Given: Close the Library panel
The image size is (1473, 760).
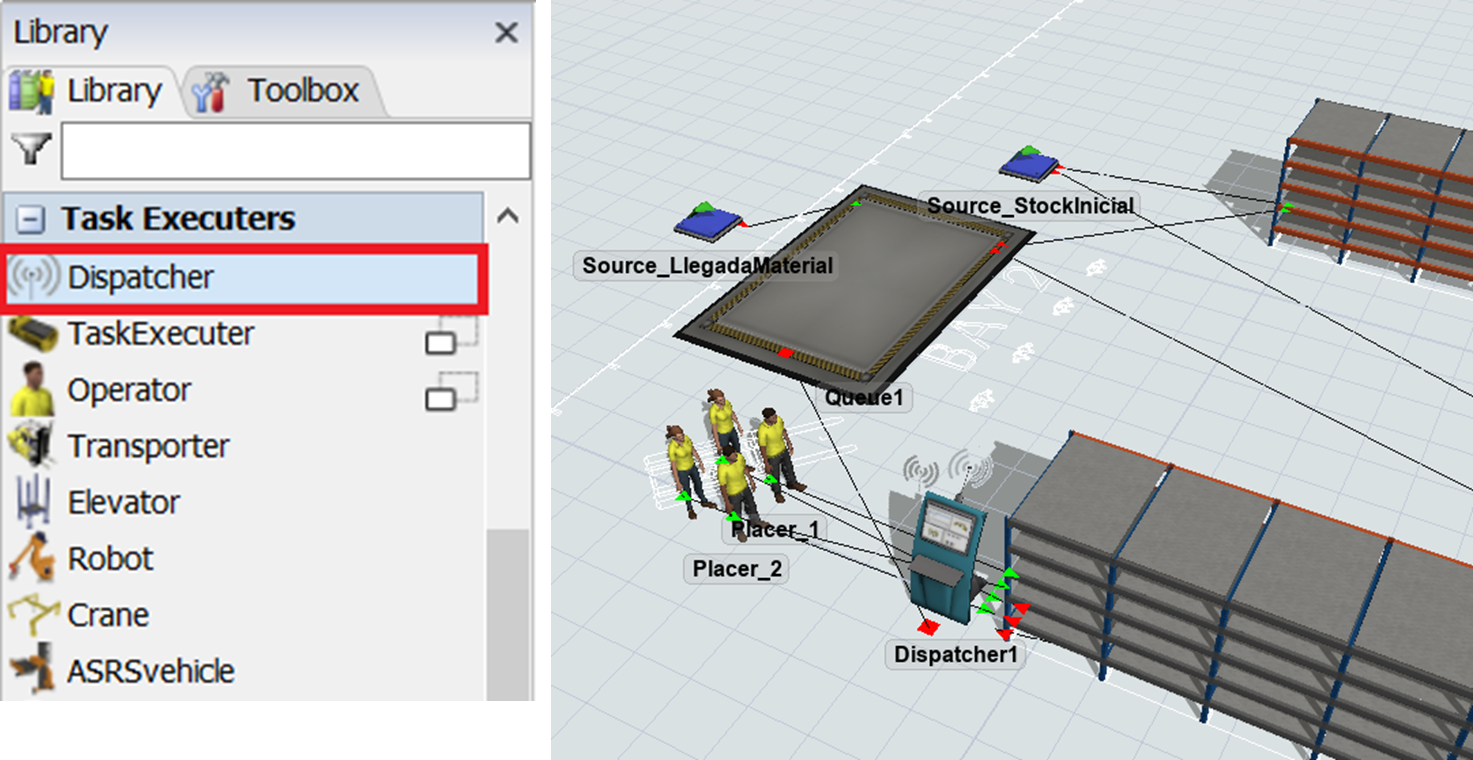Looking at the screenshot, I should 507,33.
